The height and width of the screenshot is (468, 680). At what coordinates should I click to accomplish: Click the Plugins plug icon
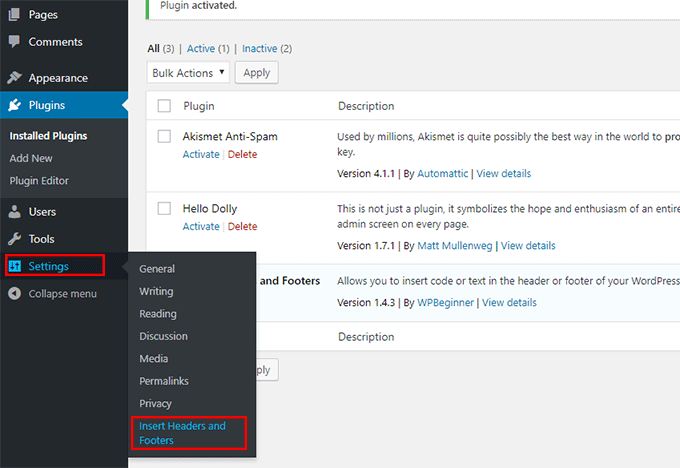click(x=14, y=105)
